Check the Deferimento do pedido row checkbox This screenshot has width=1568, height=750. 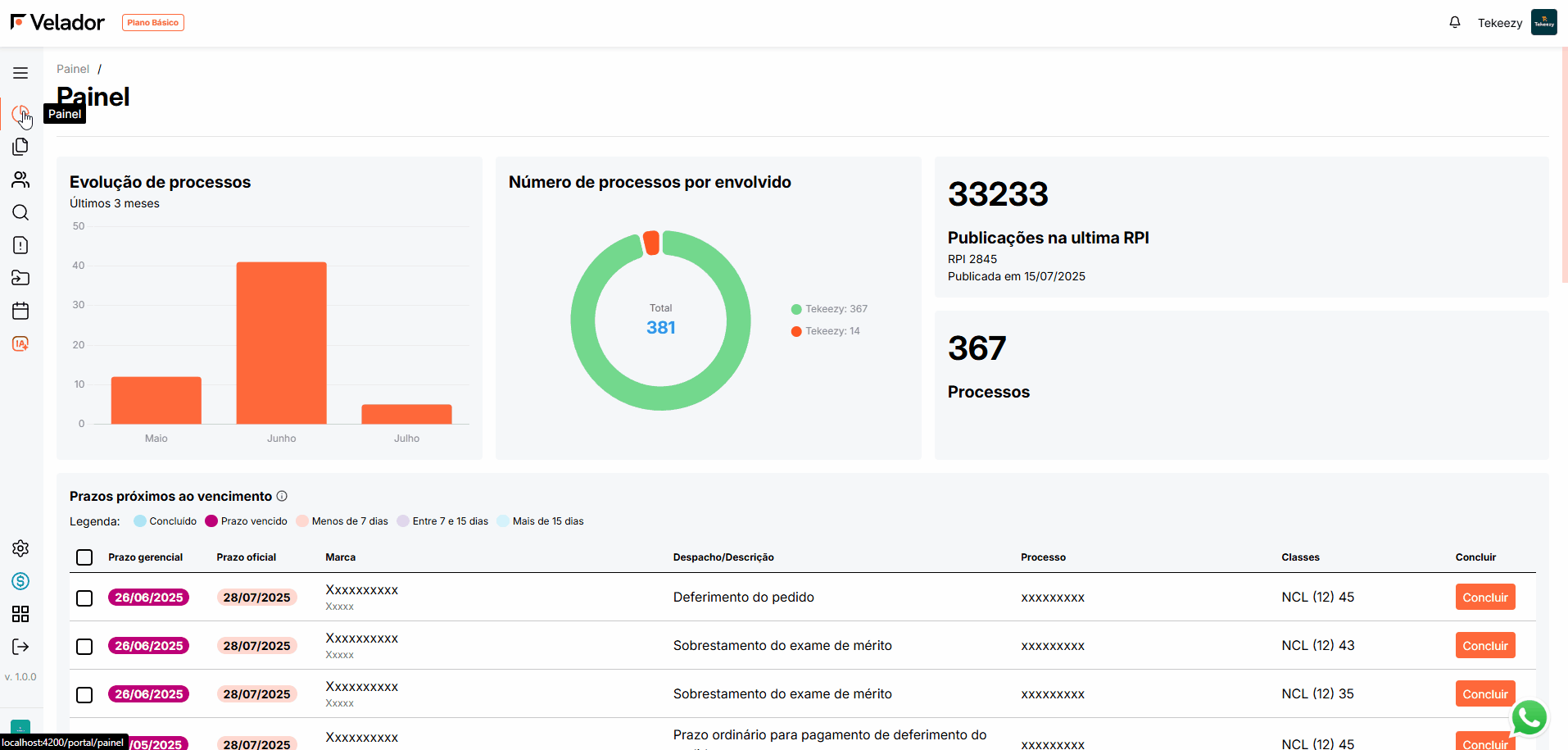tap(84, 598)
